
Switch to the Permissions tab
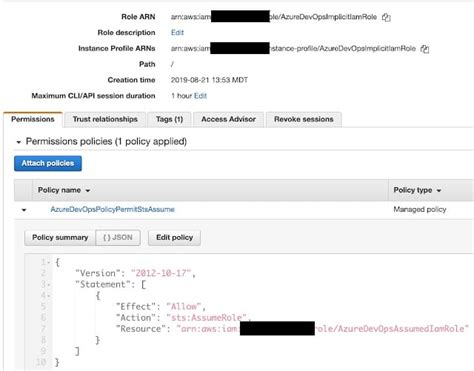point(33,119)
